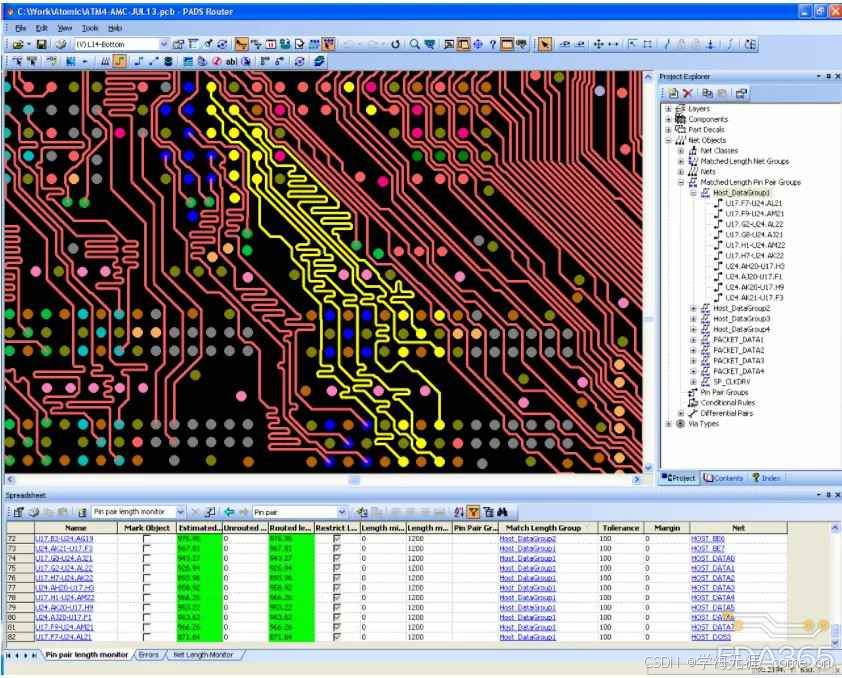Toggle the highlighted filter icon in Spreadsheet toolbar
Viewport: 842px width, 678px height.
tap(473, 512)
